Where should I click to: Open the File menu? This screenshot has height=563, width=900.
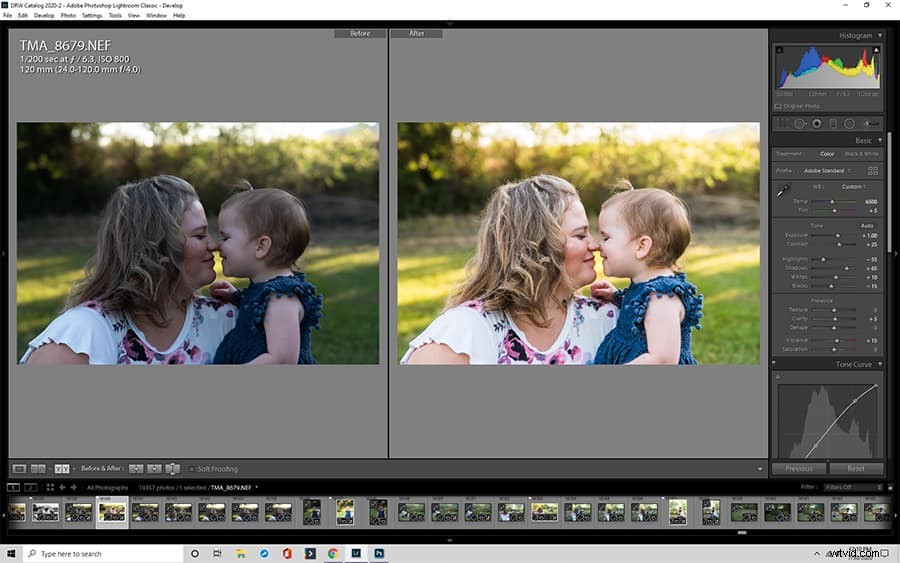click(x=7, y=15)
